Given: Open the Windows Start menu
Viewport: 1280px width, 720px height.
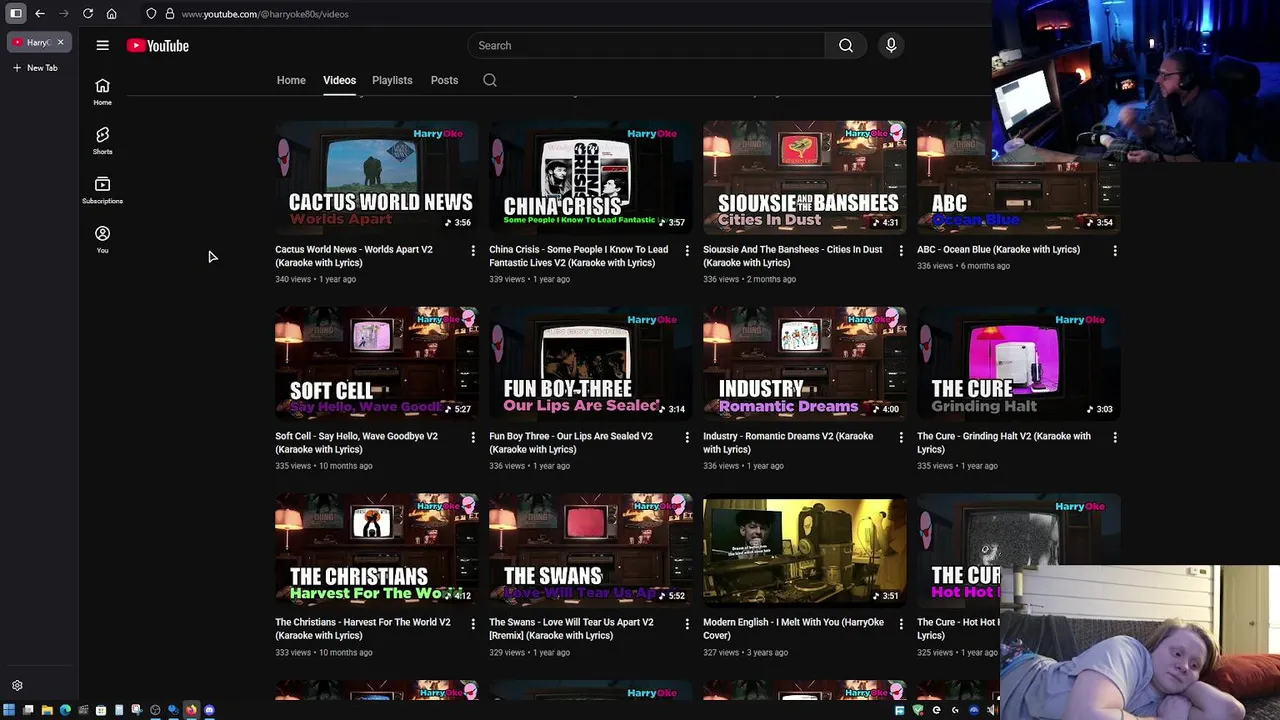Looking at the screenshot, I should pos(9,710).
